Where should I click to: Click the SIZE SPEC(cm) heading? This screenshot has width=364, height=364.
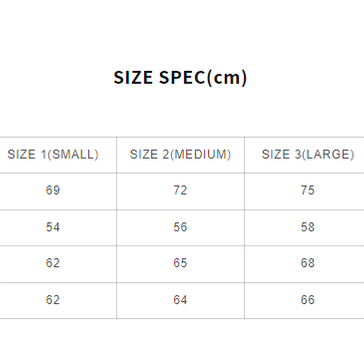[180, 78]
